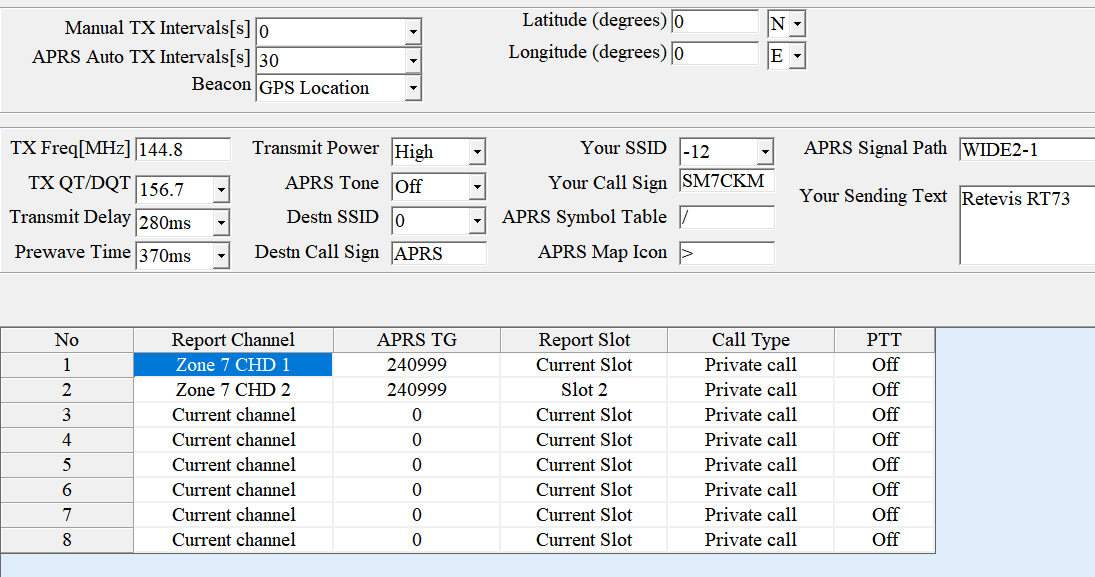1095x577 pixels.
Task: Open the Manual TX Intervals dropdown
Action: click(x=412, y=32)
